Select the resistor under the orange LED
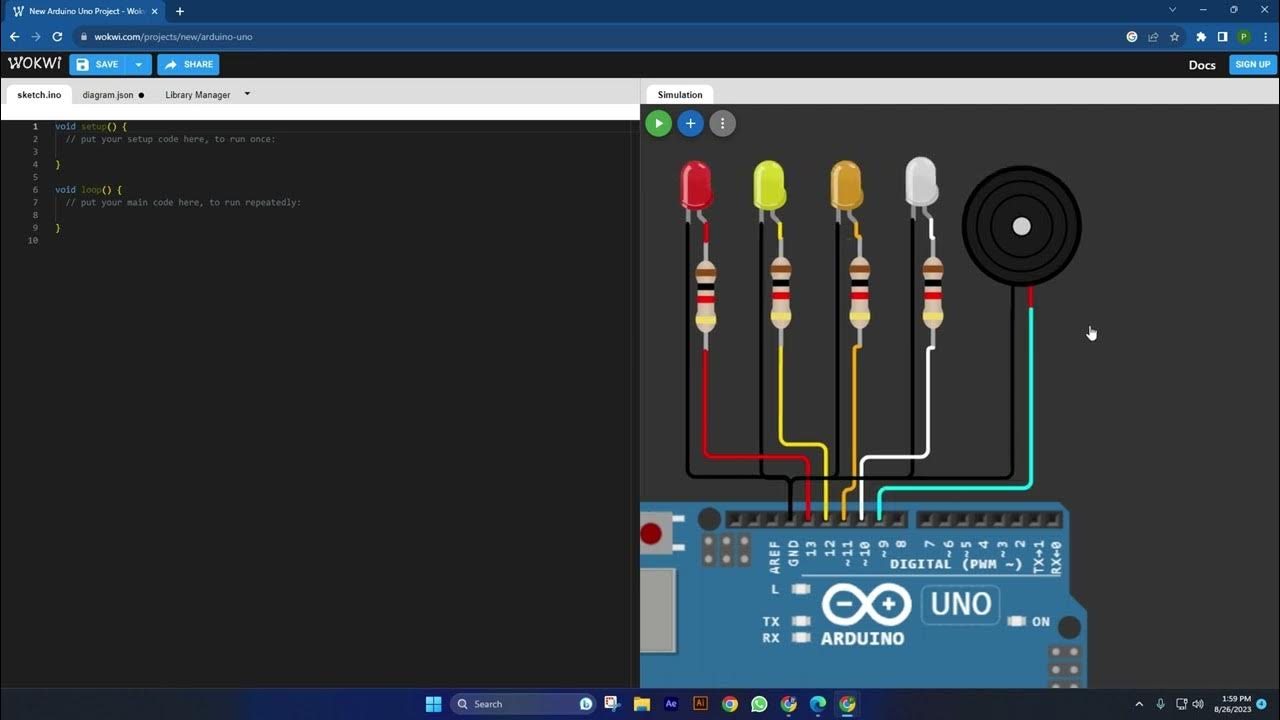Image resolution: width=1280 pixels, height=720 pixels. tap(859, 293)
